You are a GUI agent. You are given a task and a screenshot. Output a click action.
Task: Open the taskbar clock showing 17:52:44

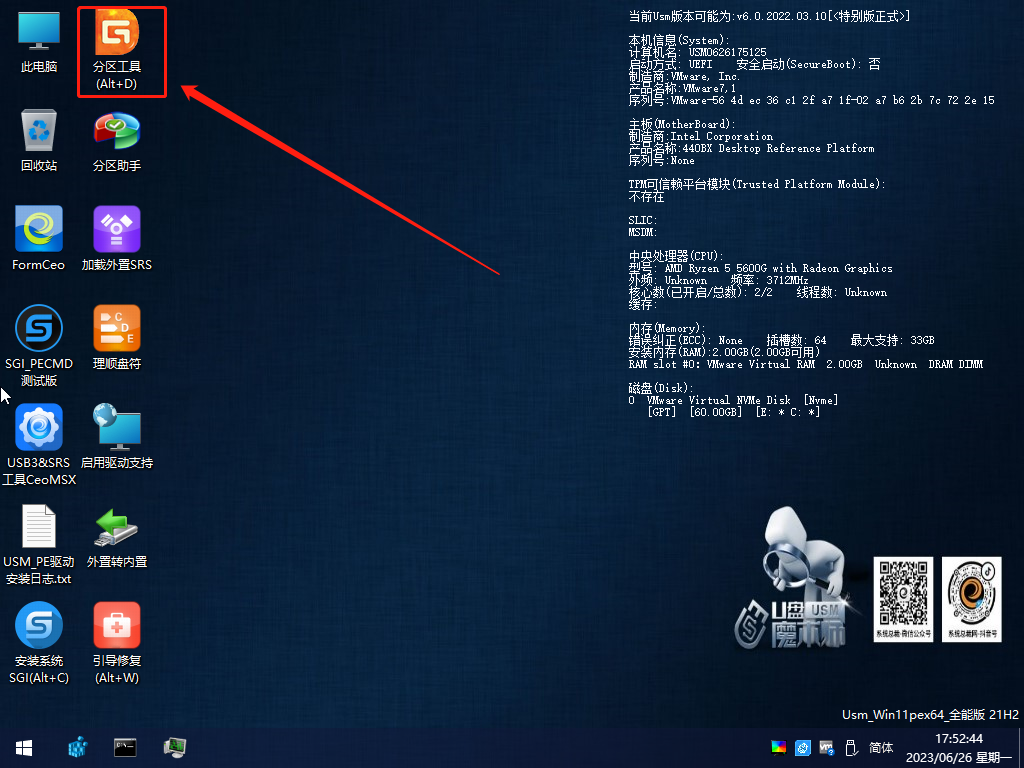click(x=959, y=748)
